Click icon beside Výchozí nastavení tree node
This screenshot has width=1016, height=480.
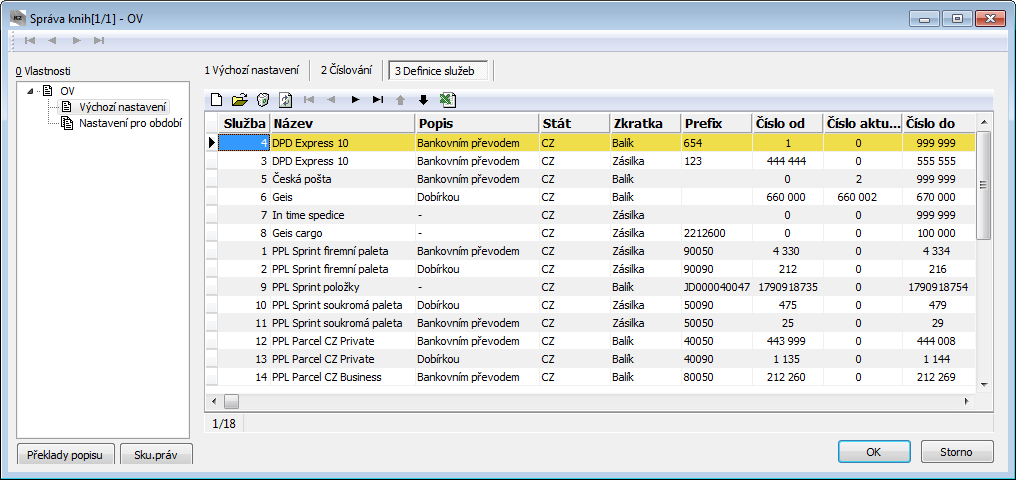tap(66, 106)
